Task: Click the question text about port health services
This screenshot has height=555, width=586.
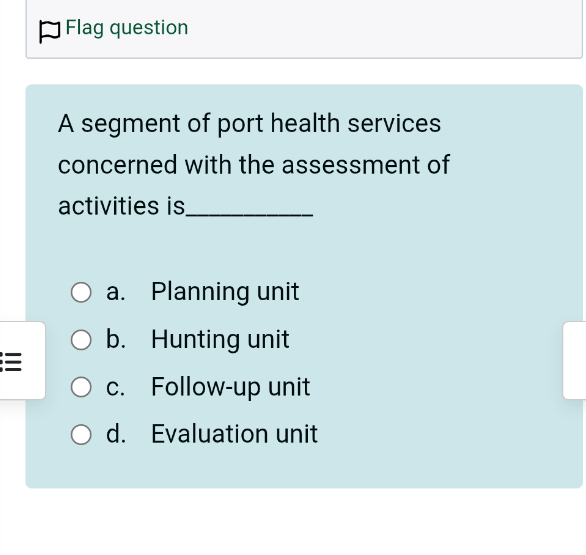Action: click(254, 164)
